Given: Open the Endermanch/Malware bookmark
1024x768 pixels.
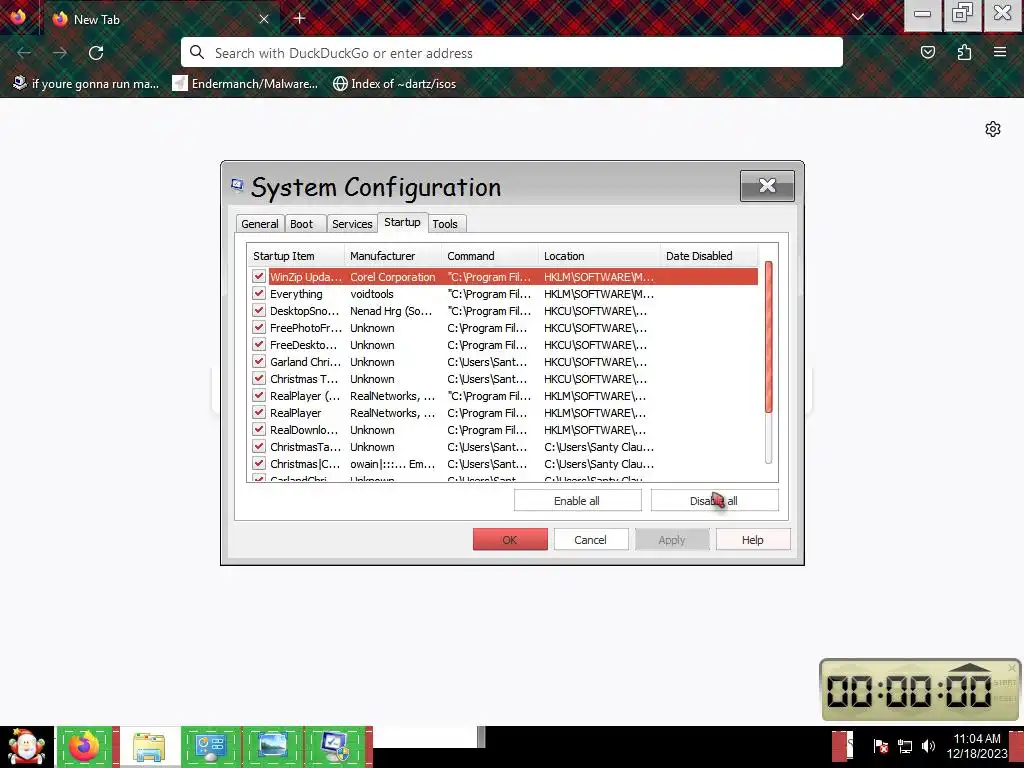Looking at the screenshot, I should tap(246, 84).
